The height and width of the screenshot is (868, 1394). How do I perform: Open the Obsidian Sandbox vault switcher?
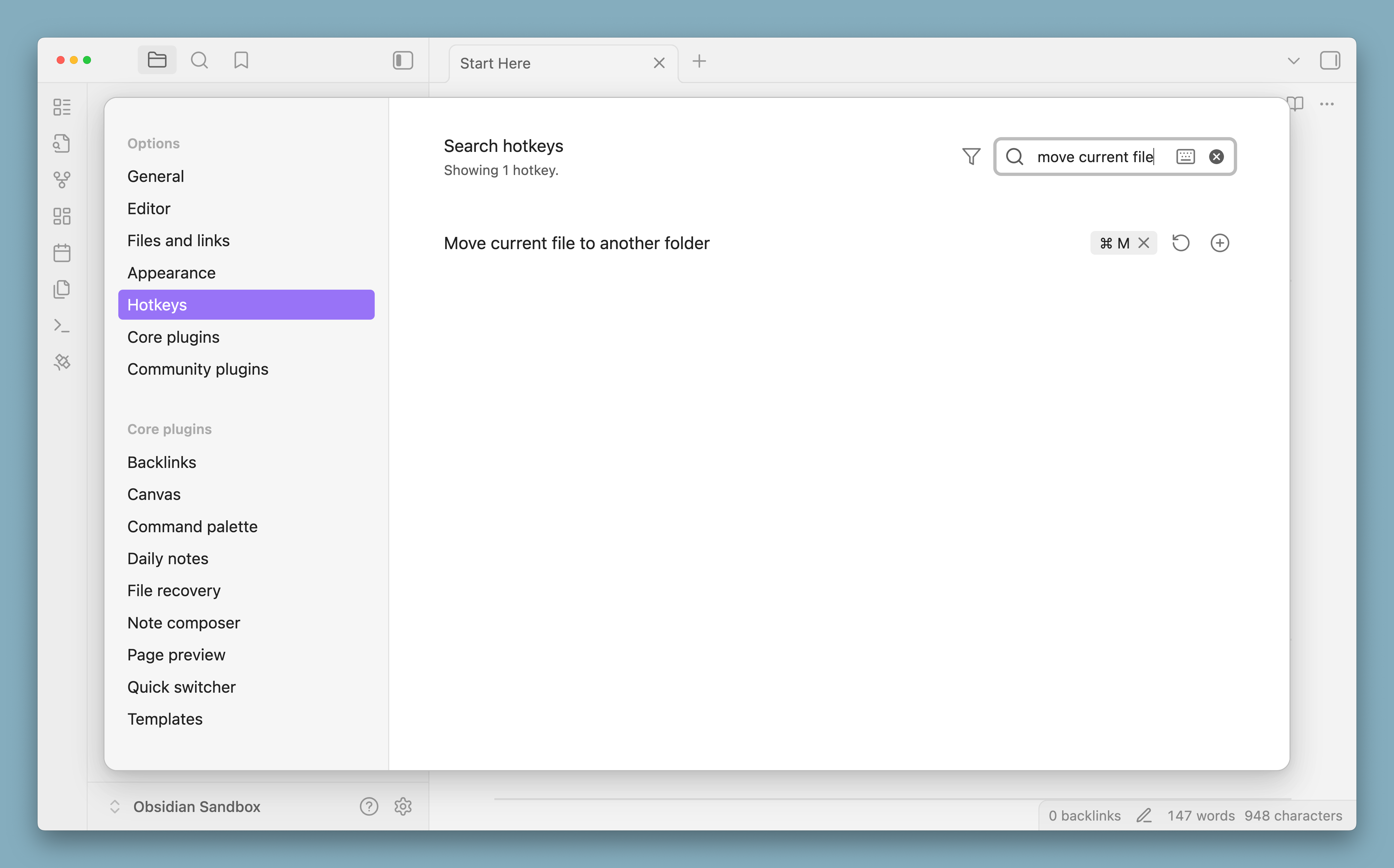(196, 807)
